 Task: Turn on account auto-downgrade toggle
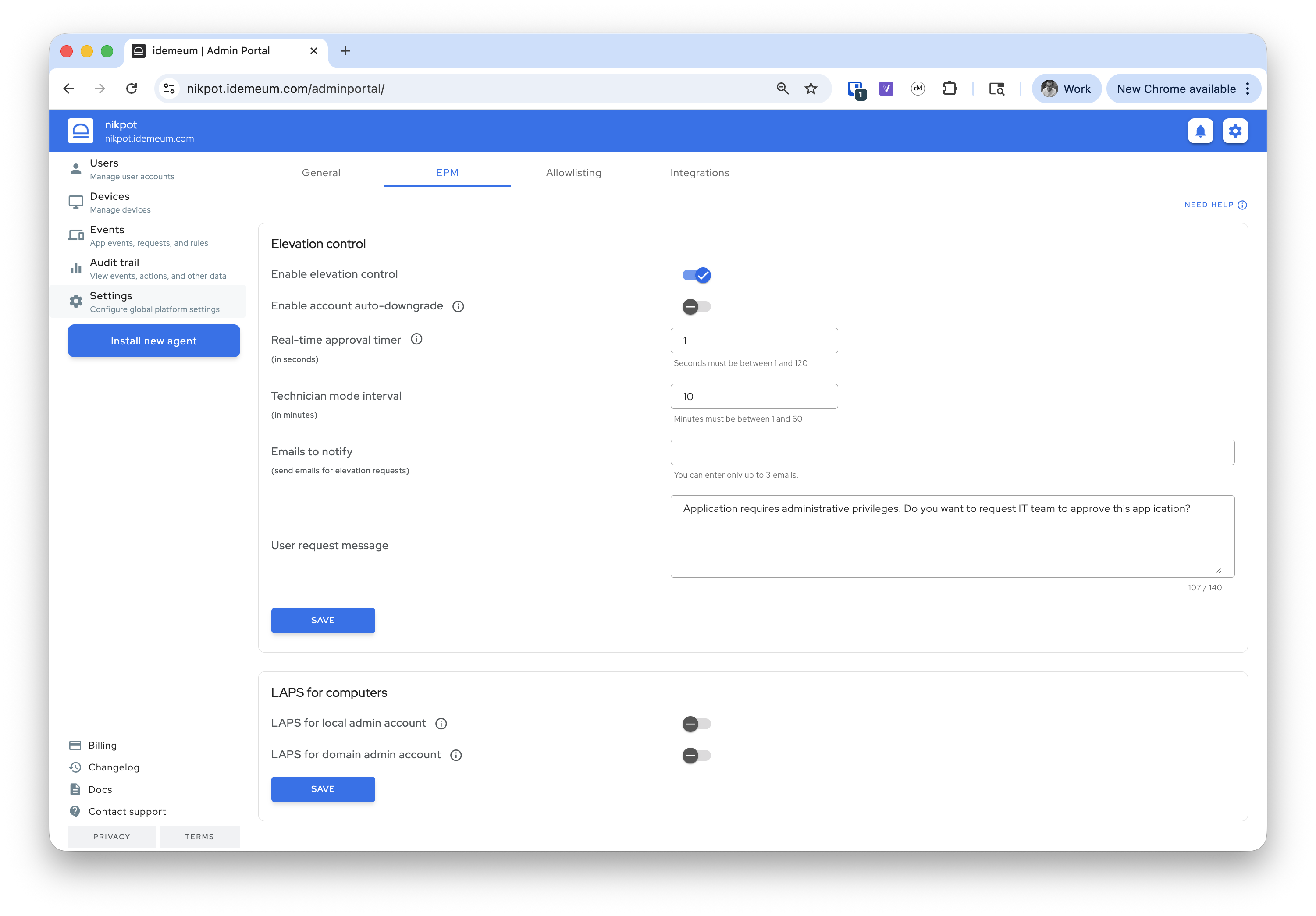click(697, 307)
